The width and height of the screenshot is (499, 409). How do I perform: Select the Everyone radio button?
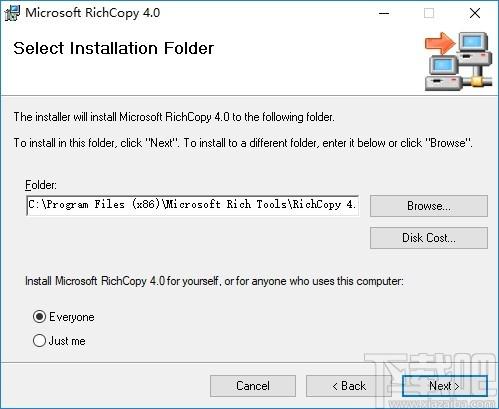pos(39,317)
